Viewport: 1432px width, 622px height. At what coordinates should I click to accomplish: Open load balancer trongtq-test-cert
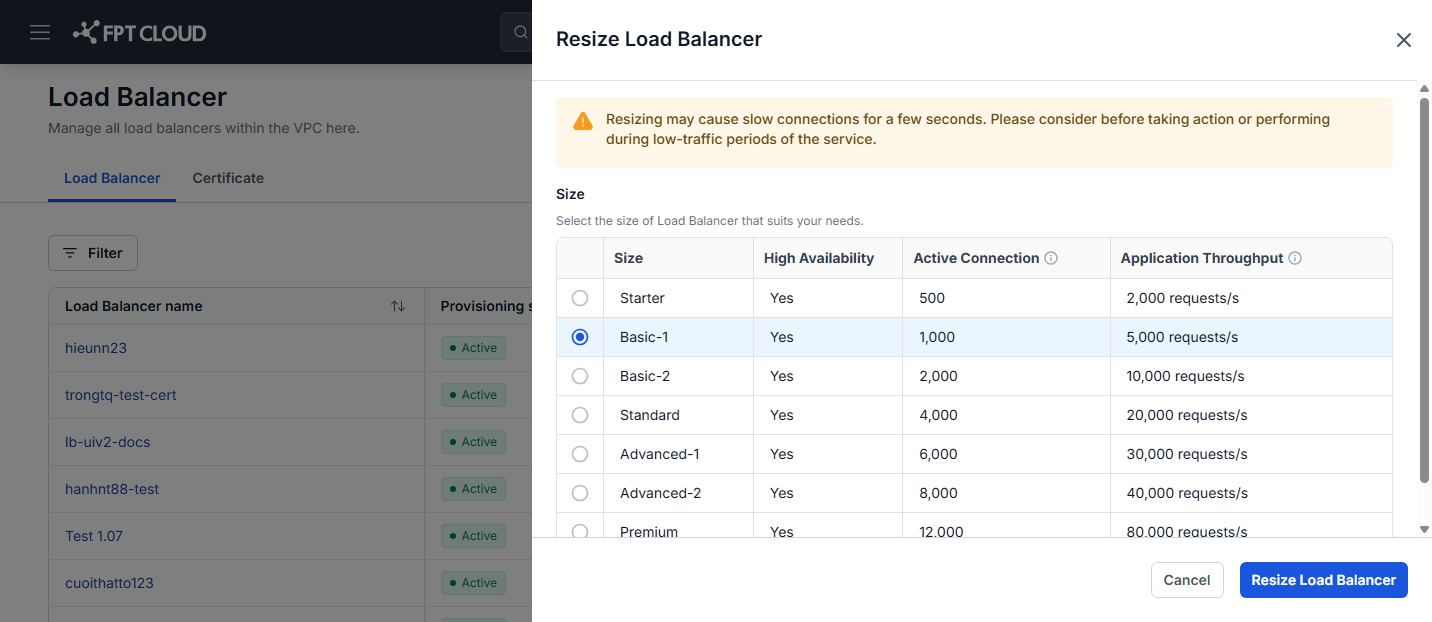(x=121, y=395)
